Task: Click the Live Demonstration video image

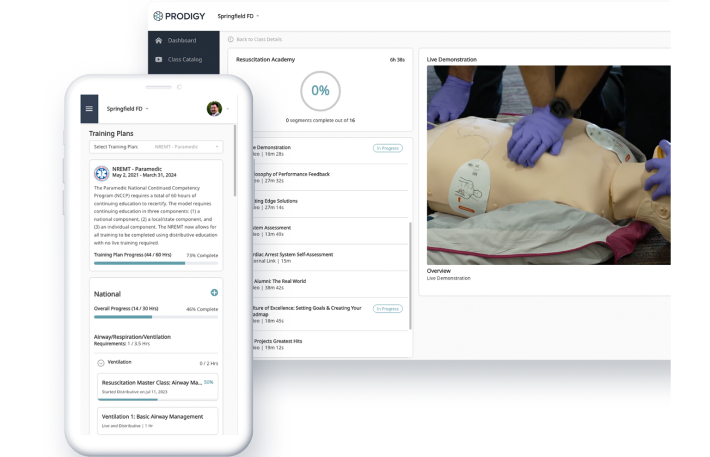Action: tap(548, 165)
